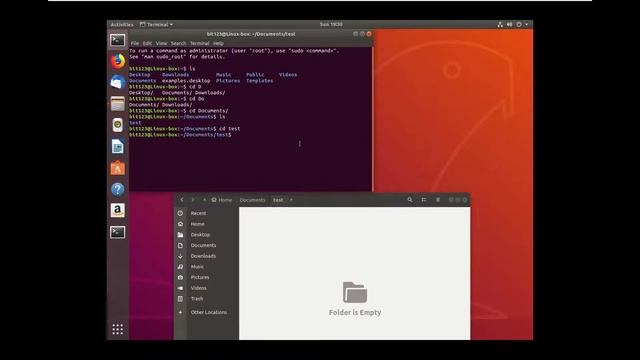
Task: Click the power icon in top bar
Action: coord(519,24)
